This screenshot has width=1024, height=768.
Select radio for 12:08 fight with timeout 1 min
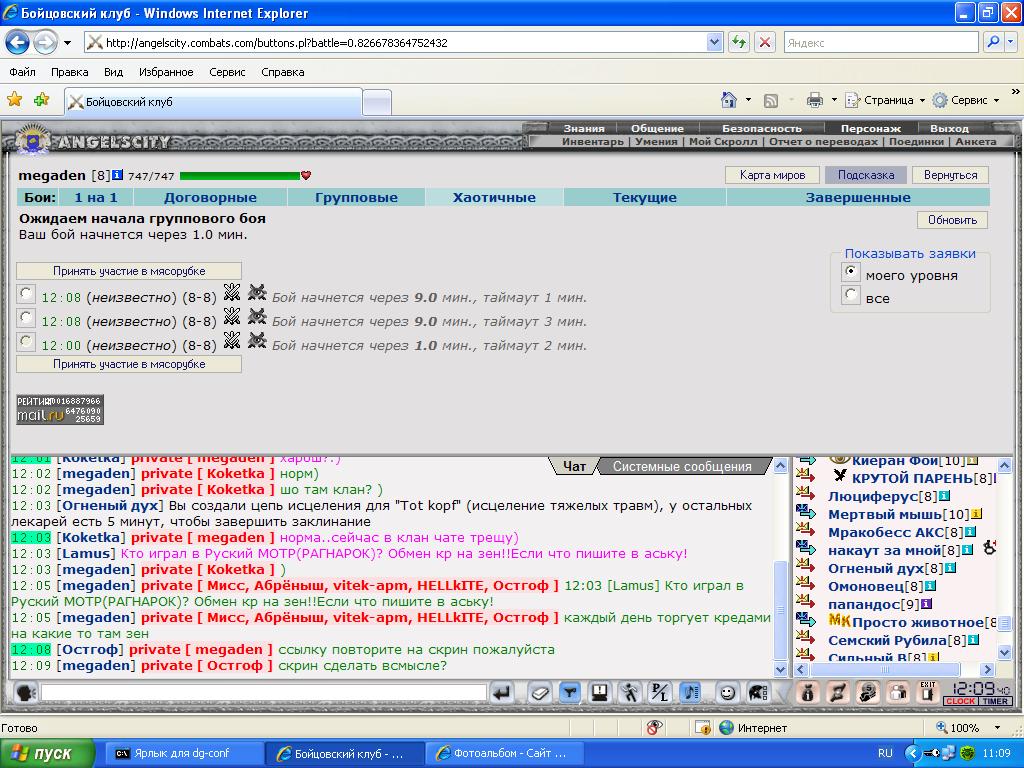25,293
